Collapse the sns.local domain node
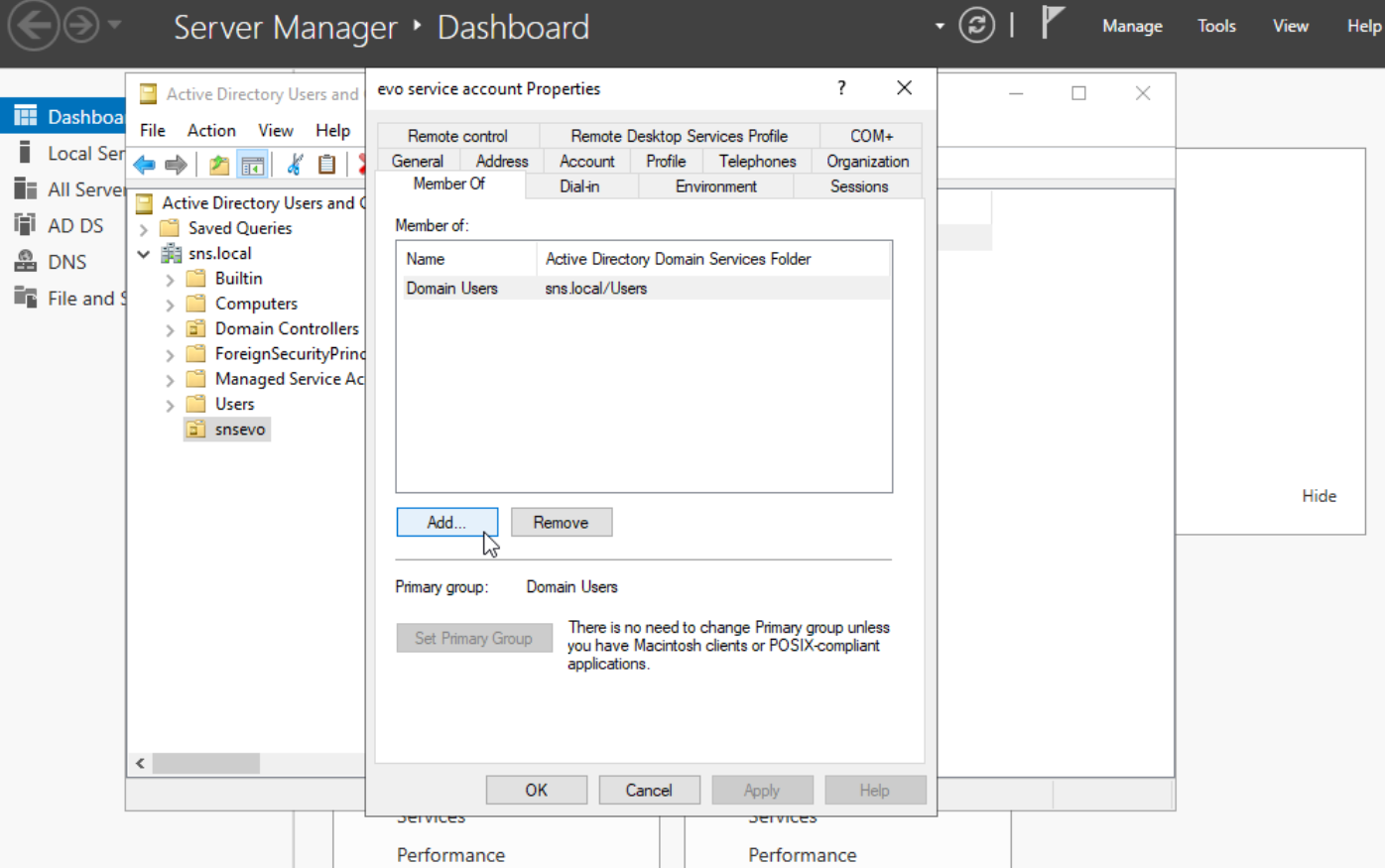 pyautogui.click(x=144, y=254)
